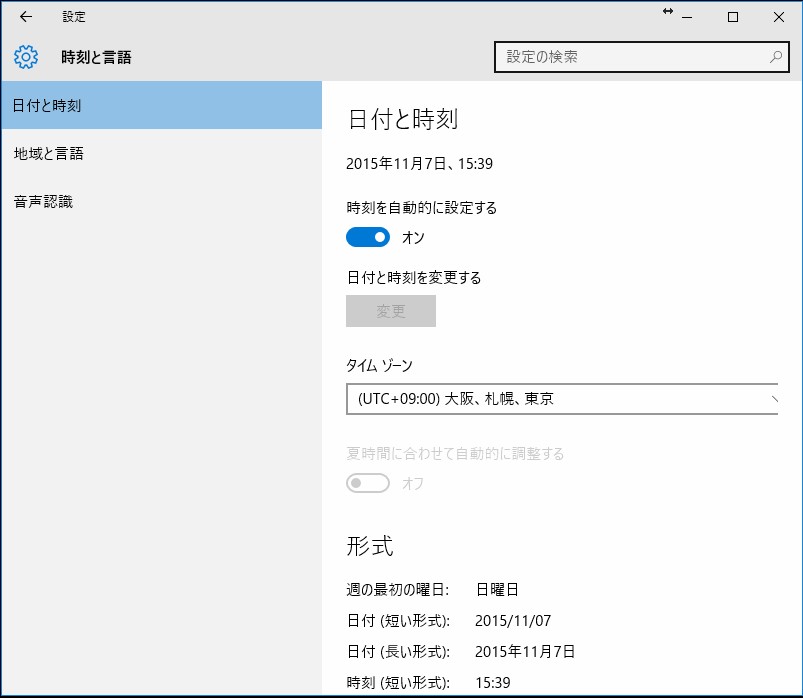This screenshot has height=698, width=803.
Task: Turn off the 時刻を自動的に設定する toggle
Action: tap(367, 237)
